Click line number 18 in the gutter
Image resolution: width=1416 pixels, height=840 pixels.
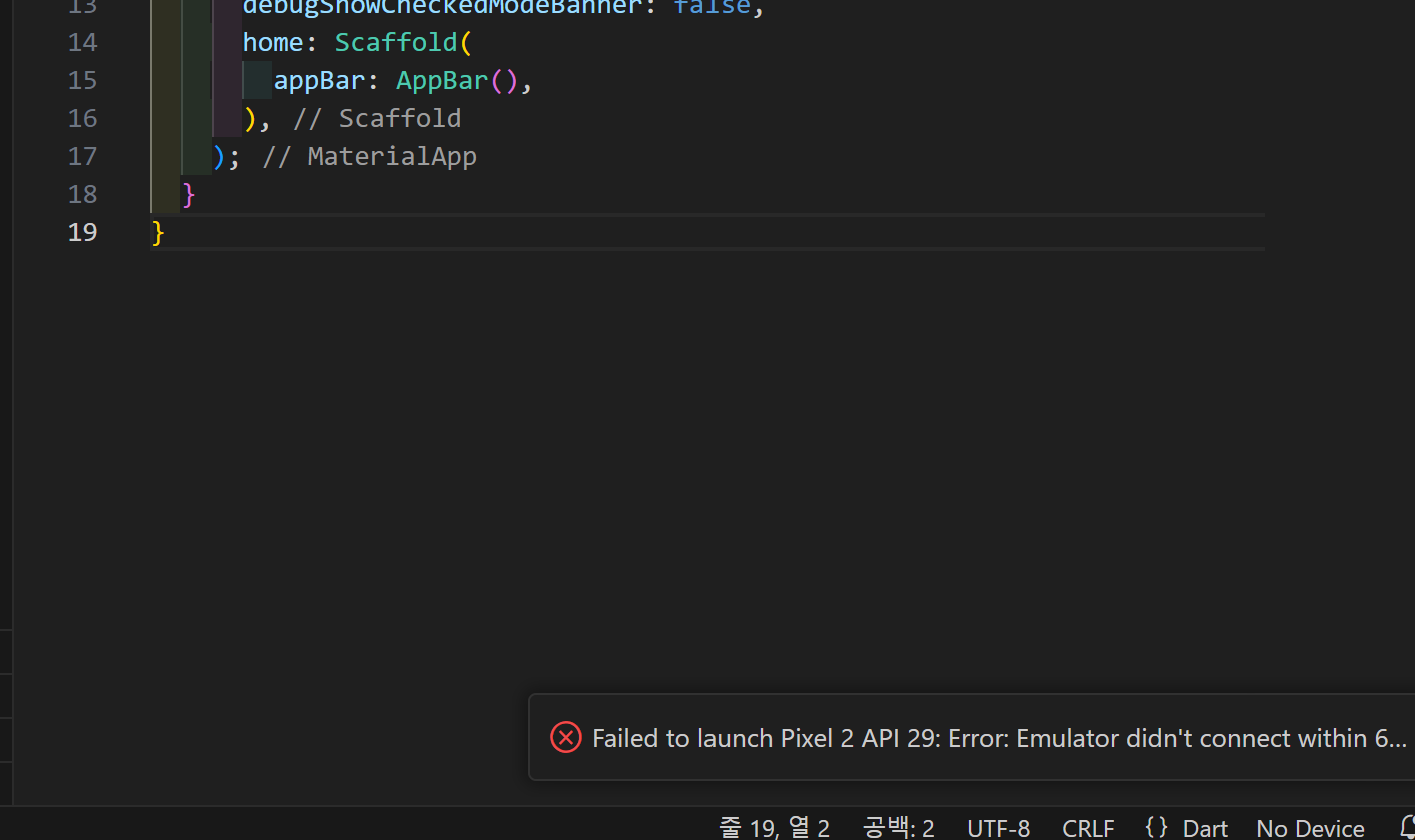point(83,194)
